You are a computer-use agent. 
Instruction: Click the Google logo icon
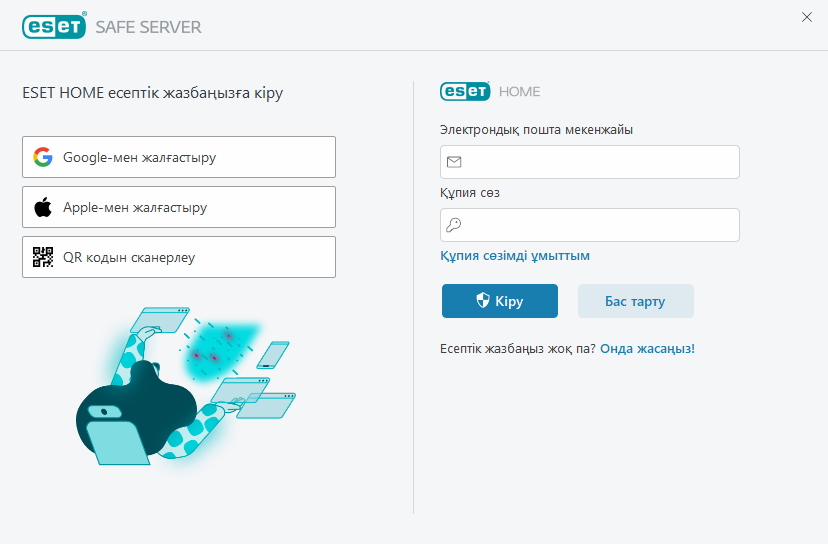pos(42,157)
